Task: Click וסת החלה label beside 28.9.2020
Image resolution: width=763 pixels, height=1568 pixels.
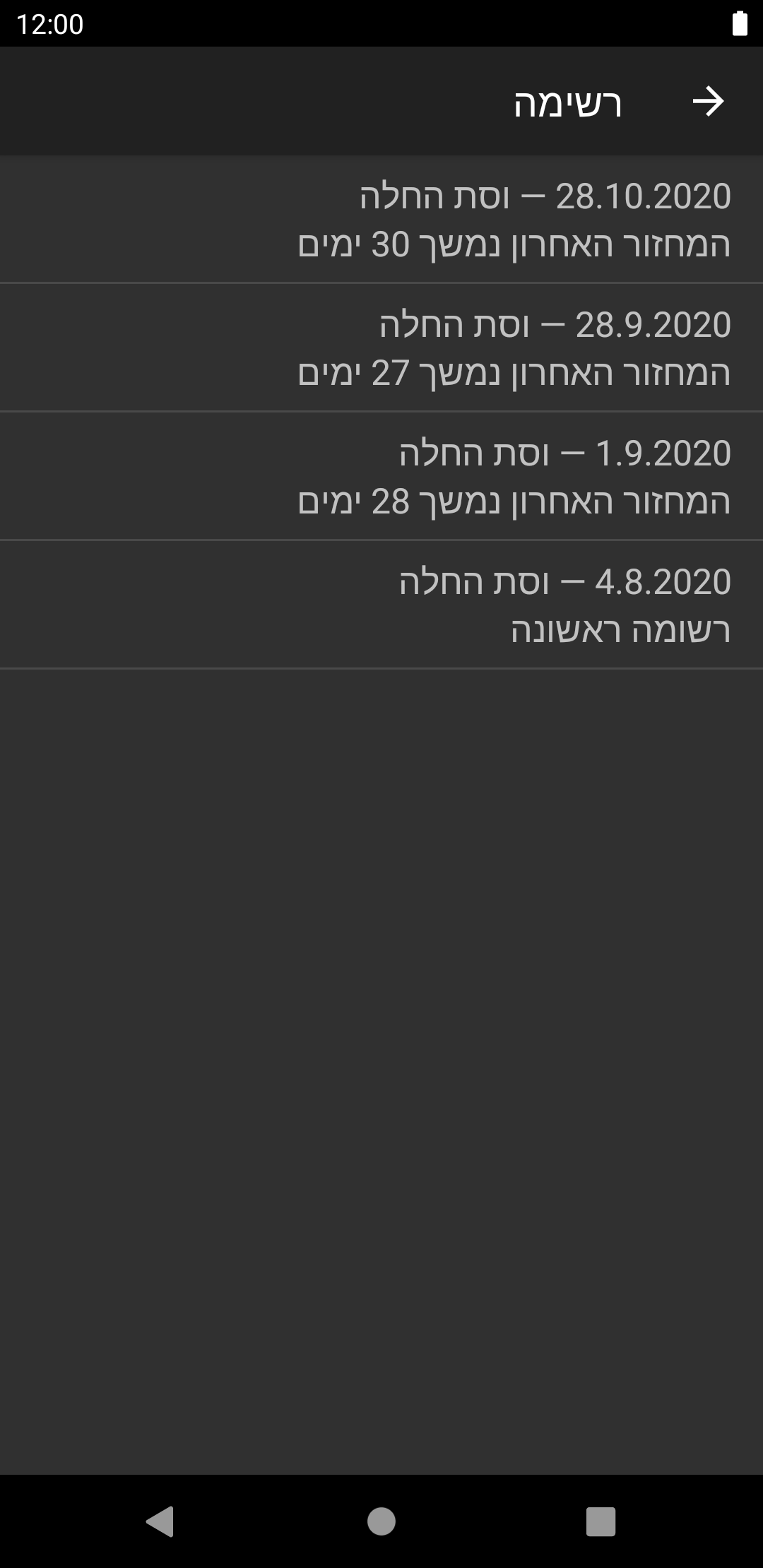Action: point(454,325)
